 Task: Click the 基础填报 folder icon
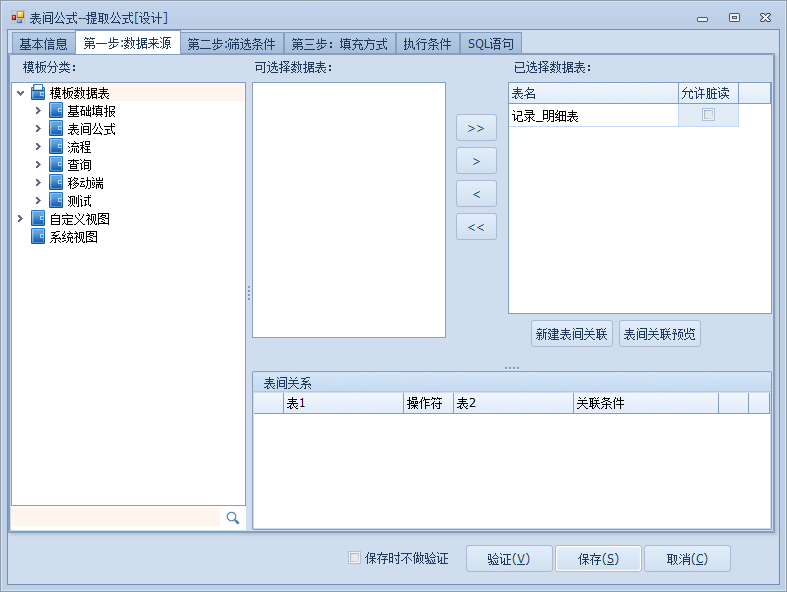56,111
